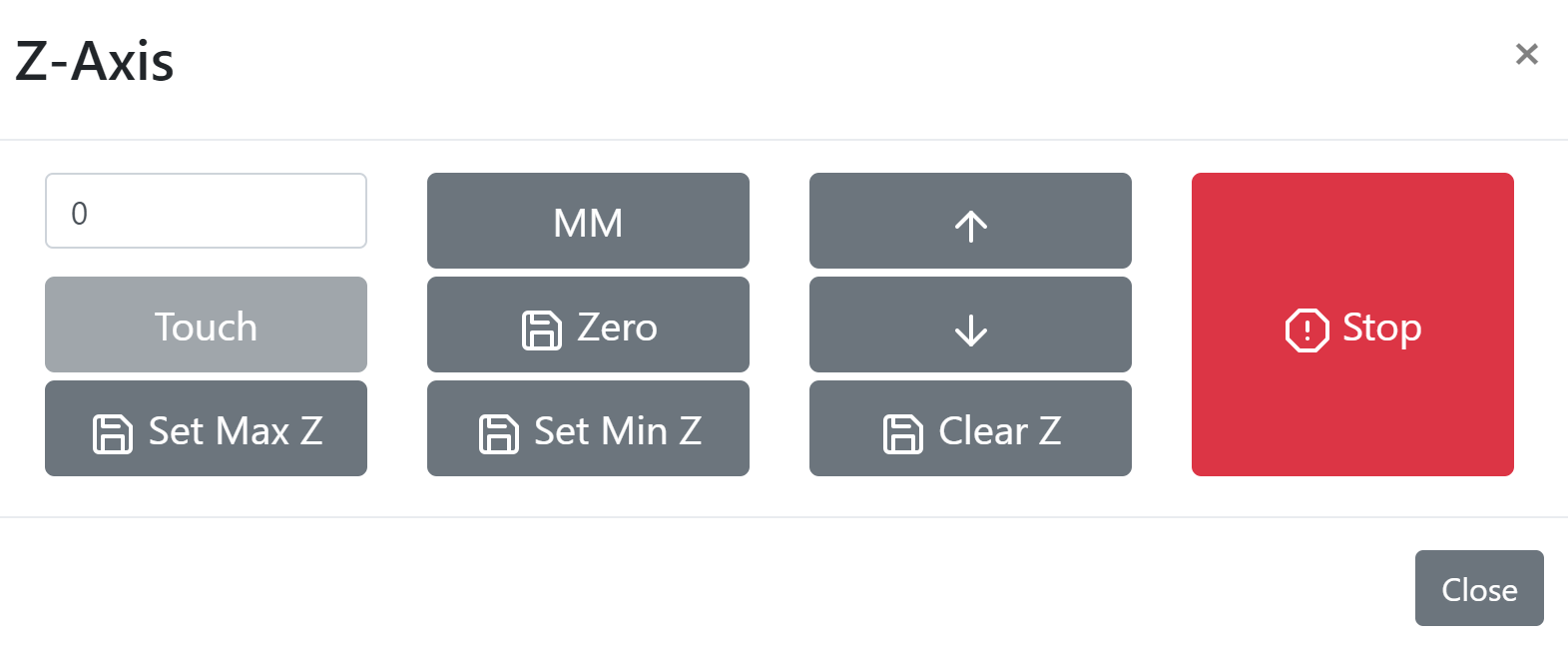Click Clear Z to reset stored limits

click(969, 429)
